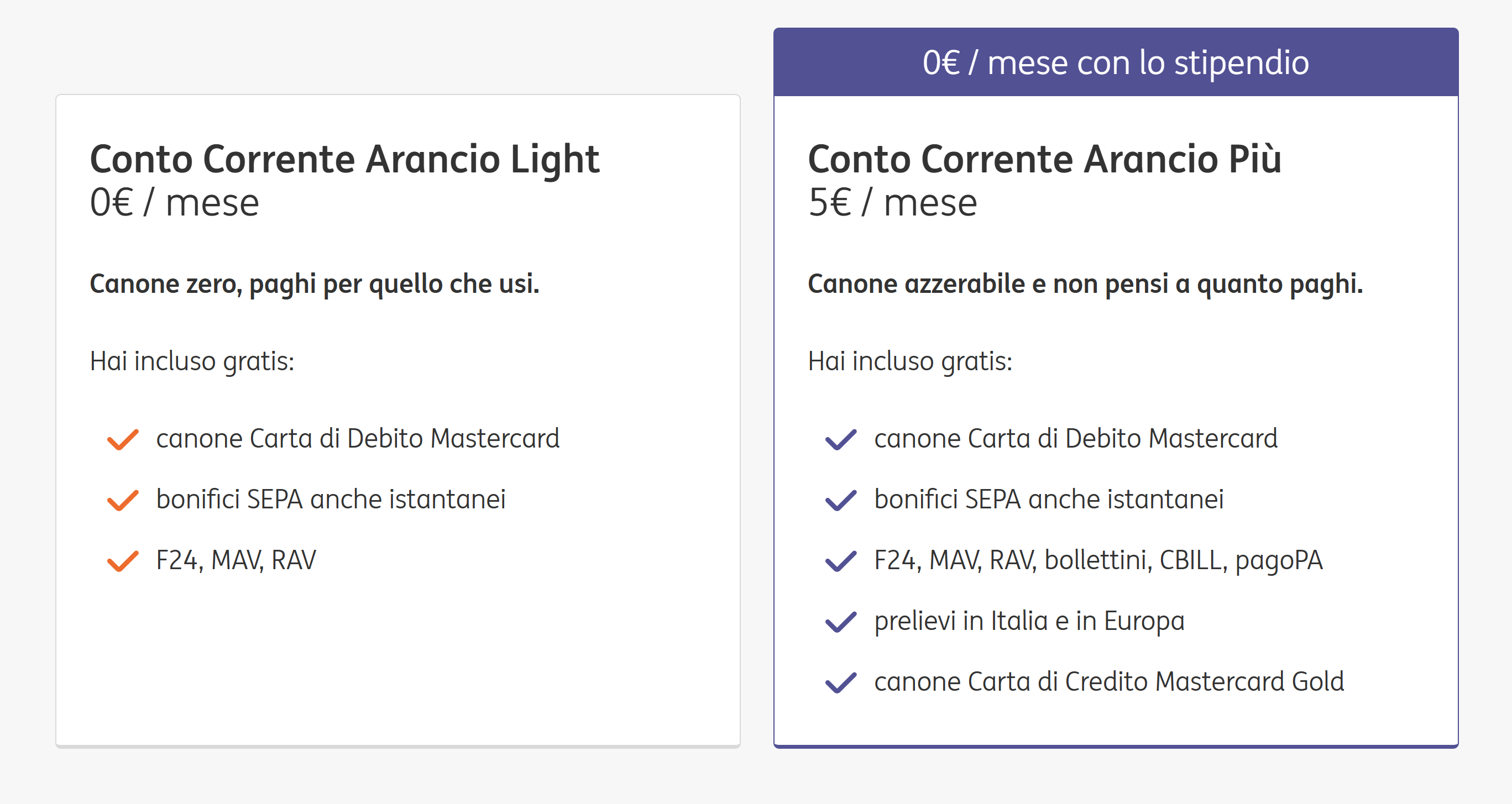
Task: Click the '0€ / mese' price text
Action: 174,203
